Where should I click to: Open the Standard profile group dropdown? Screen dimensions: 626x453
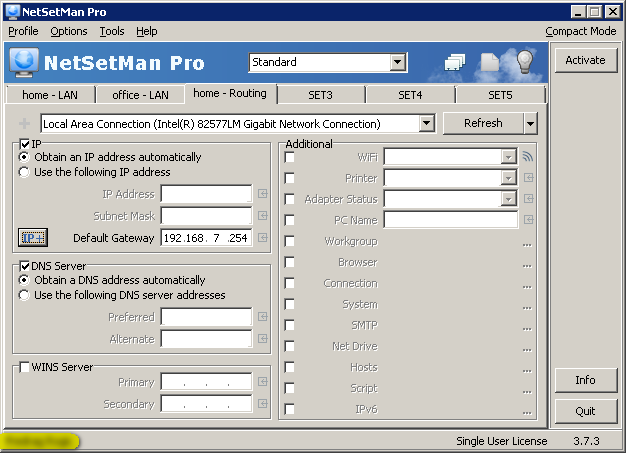[x=397, y=62]
